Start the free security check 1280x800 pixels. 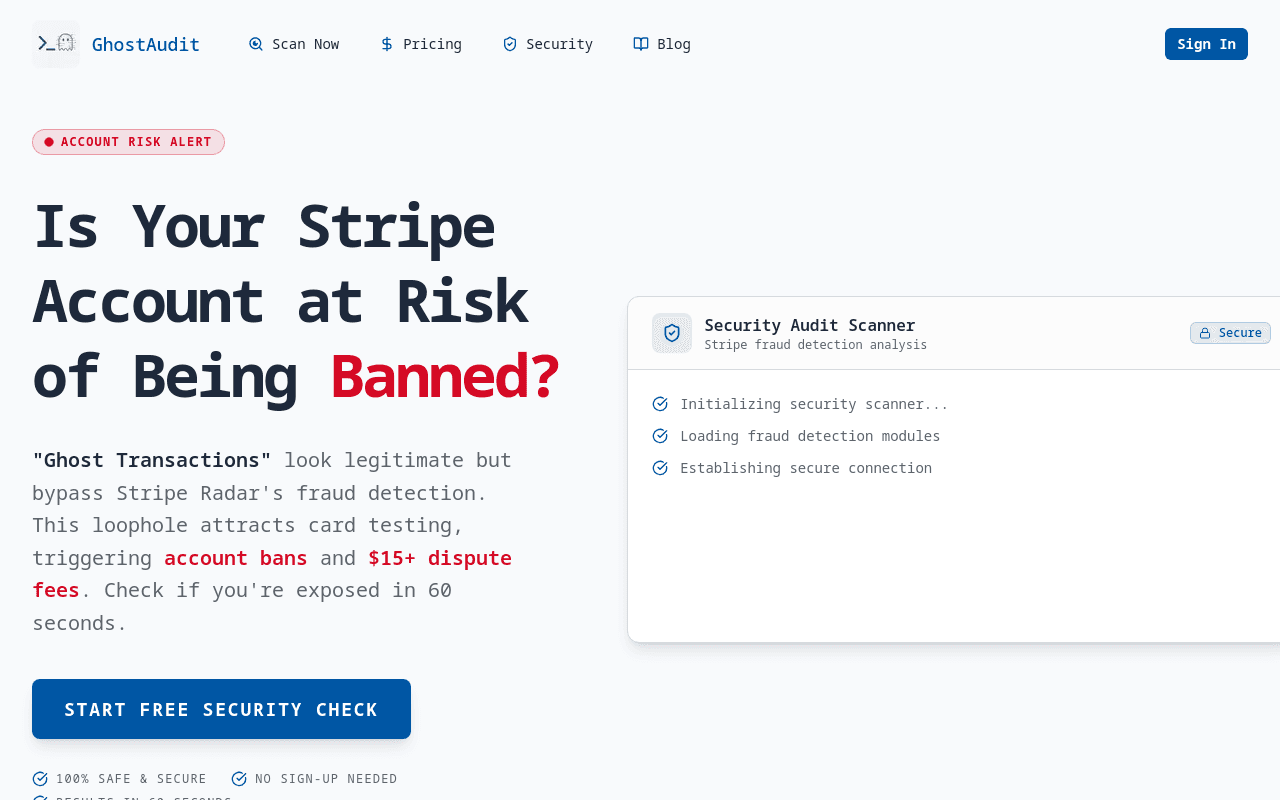221,709
